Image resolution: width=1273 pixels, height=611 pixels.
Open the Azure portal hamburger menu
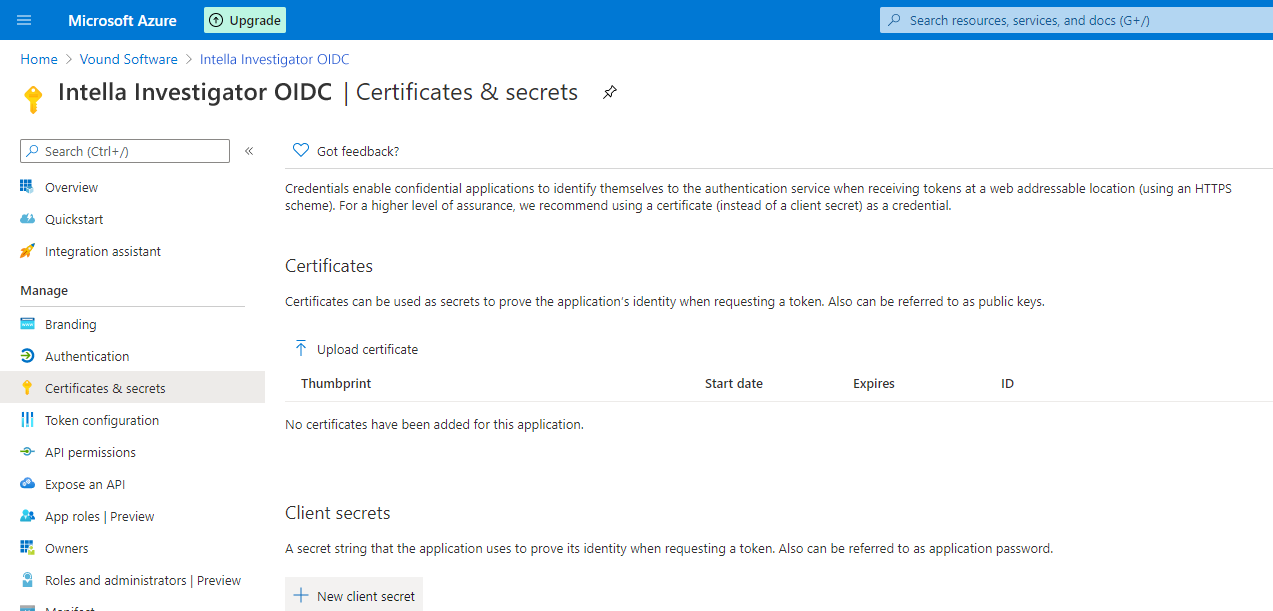pos(23,19)
